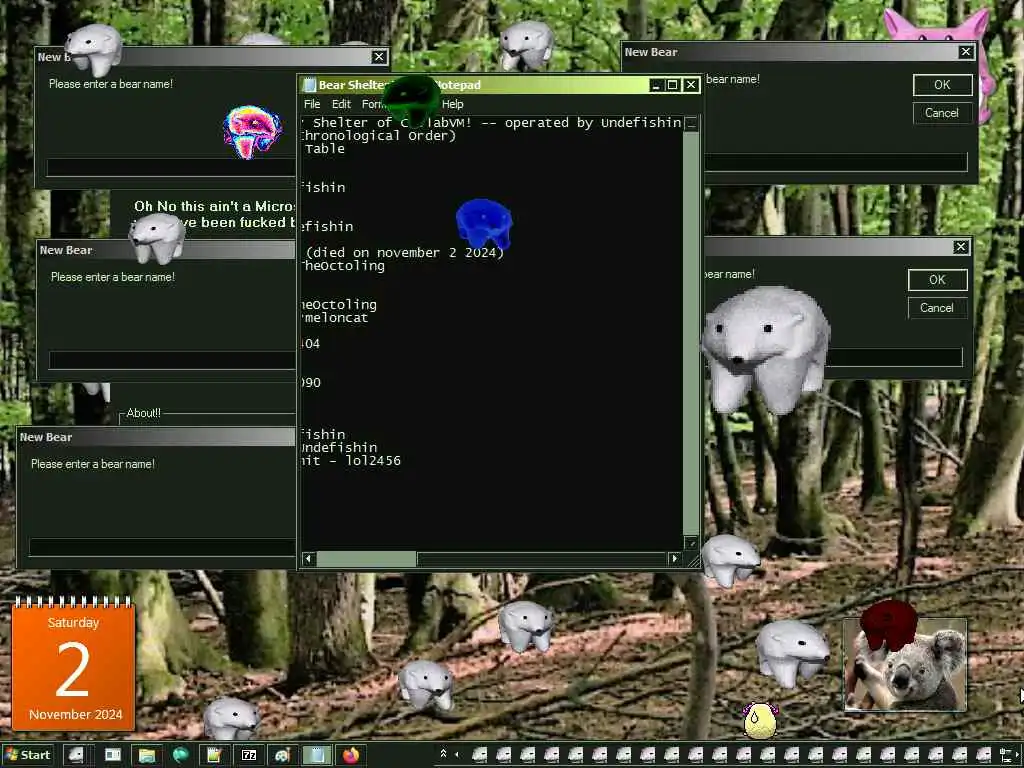Viewport: 1024px width, 768px height.
Task: Click the left arrow to show hidden tray icons
Action: pyautogui.click(x=457, y=754)
